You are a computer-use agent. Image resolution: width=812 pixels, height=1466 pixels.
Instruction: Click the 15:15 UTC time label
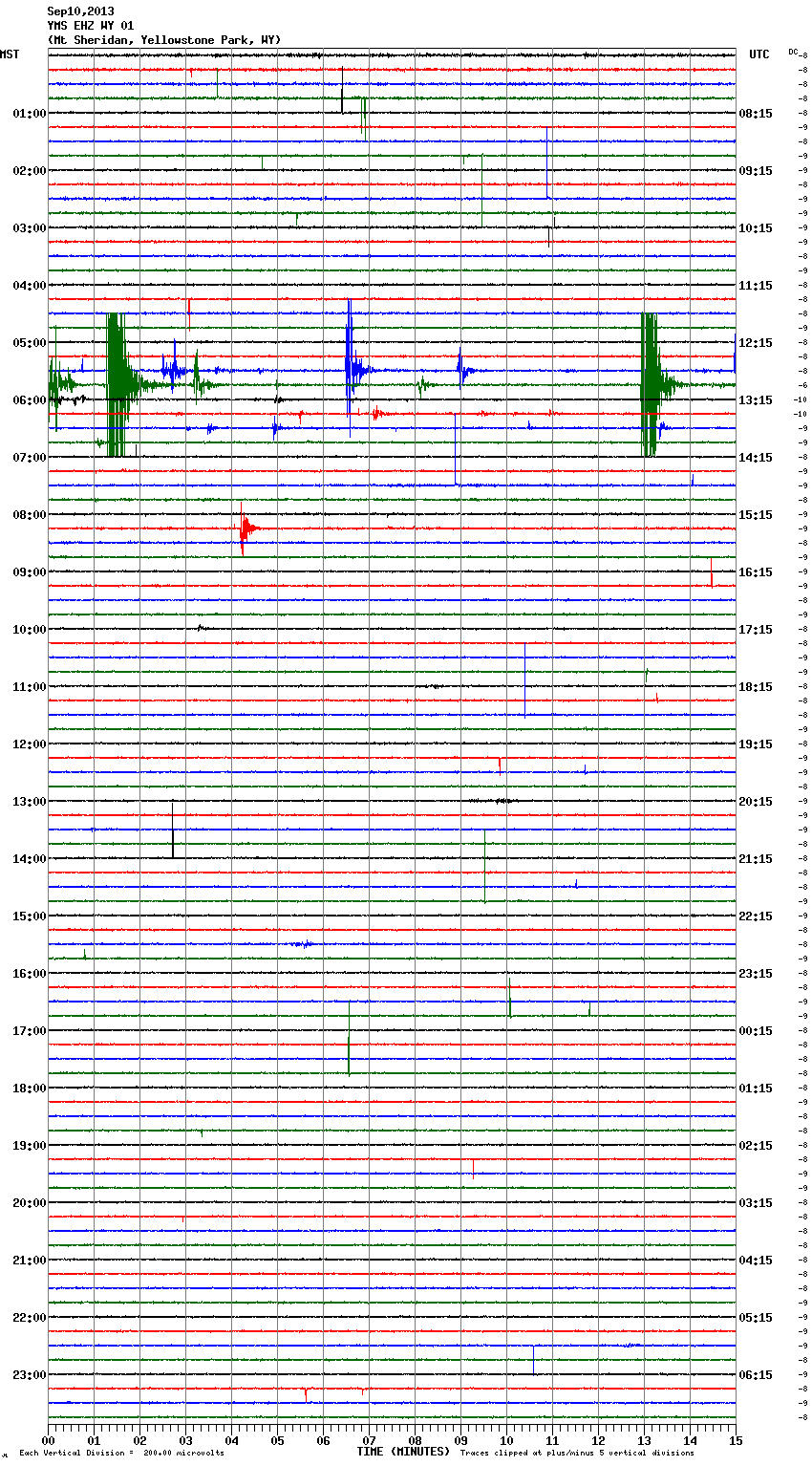756,515
